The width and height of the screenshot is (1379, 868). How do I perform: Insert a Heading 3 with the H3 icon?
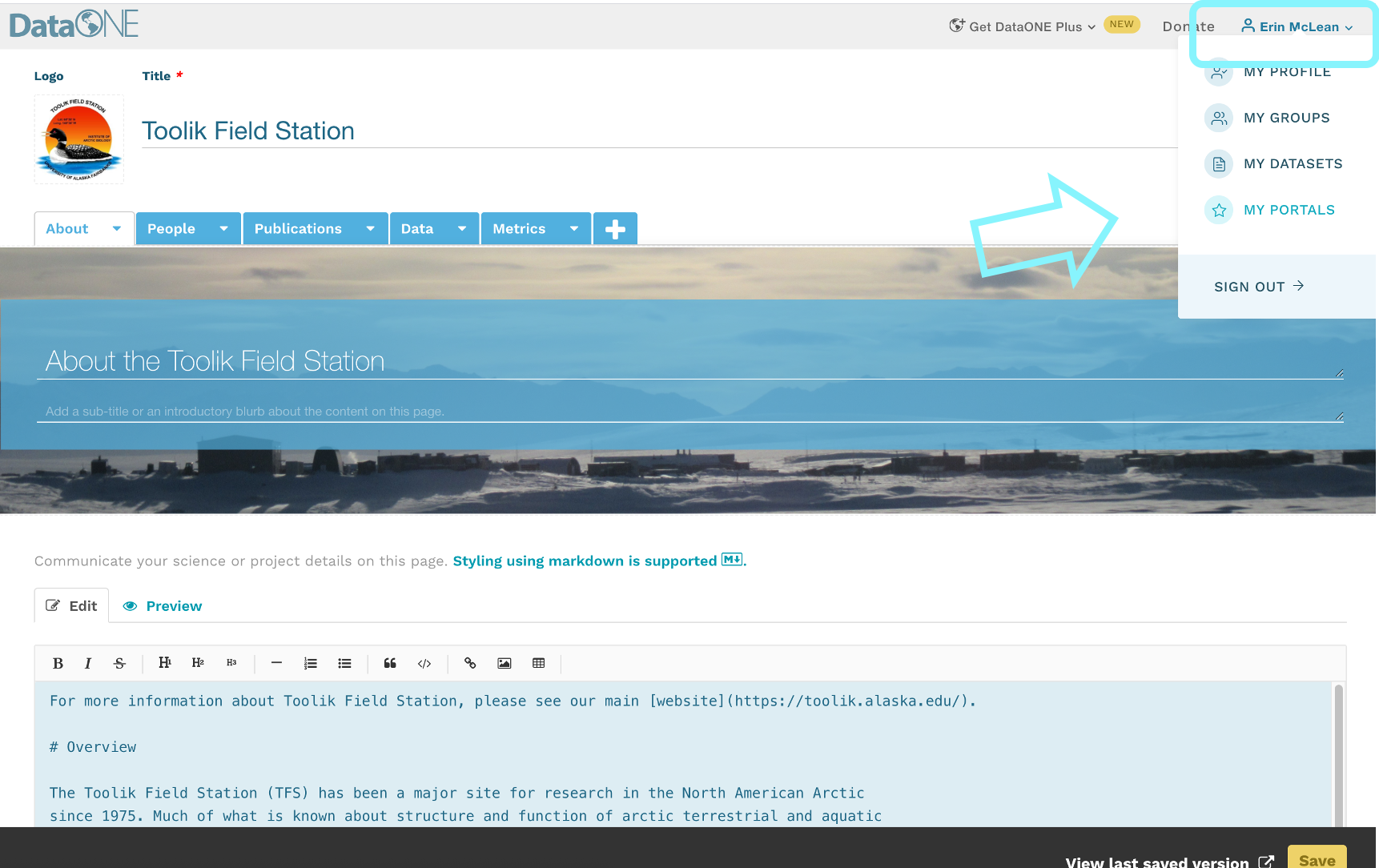click(x=231, y=663)
